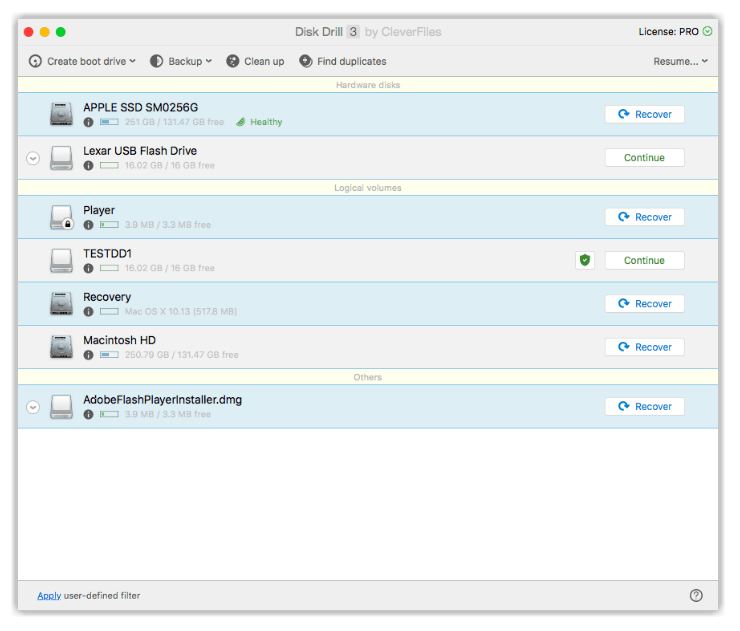Click the Others section header
This screenshot has width=740, height=631.
coord(368,377)
